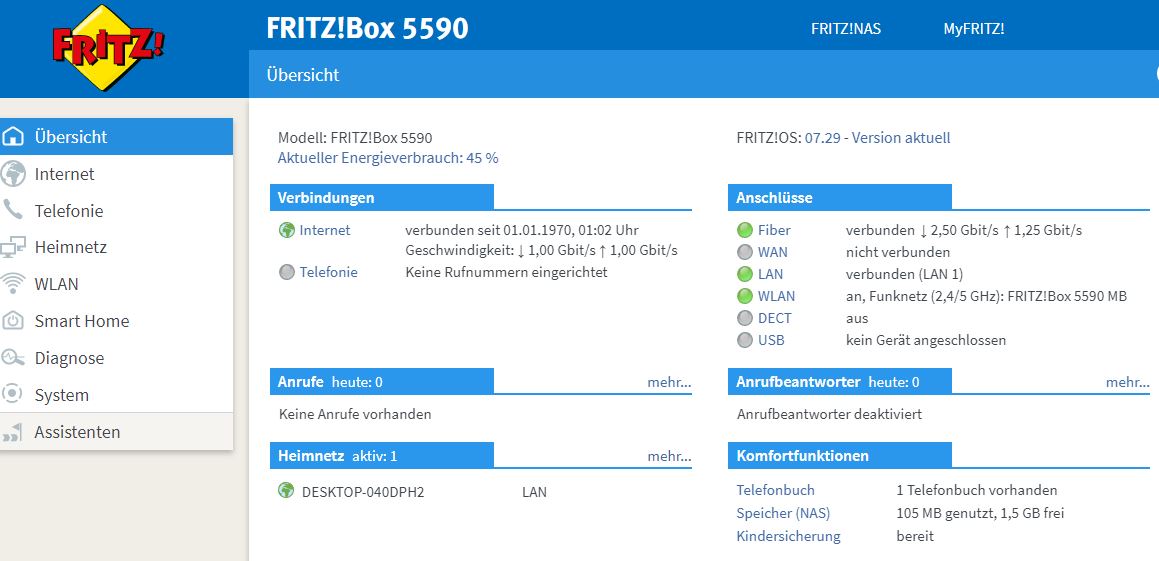Click mehr... in the Anrufbeantworter section
The height and width of the screenshot is (561, 1159).
pyautogui.click(x=1127, y=382)
